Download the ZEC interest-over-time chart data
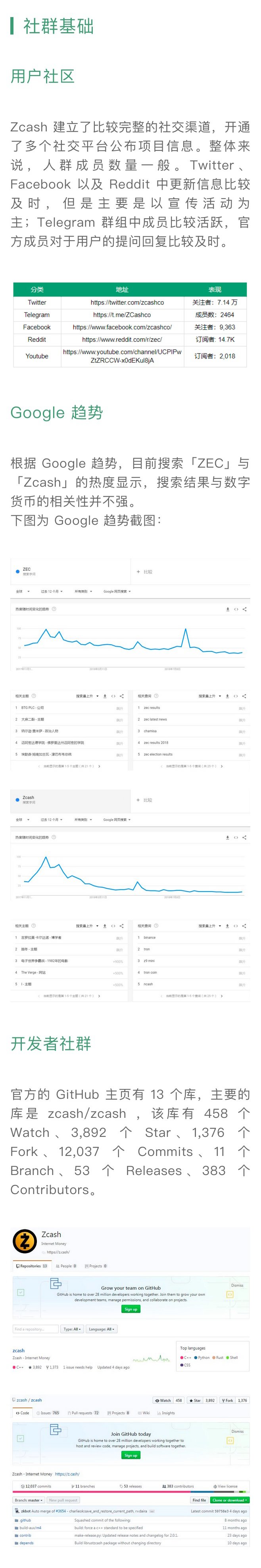This screenshot has width=261, height=1568. click(x=228, y=609)
